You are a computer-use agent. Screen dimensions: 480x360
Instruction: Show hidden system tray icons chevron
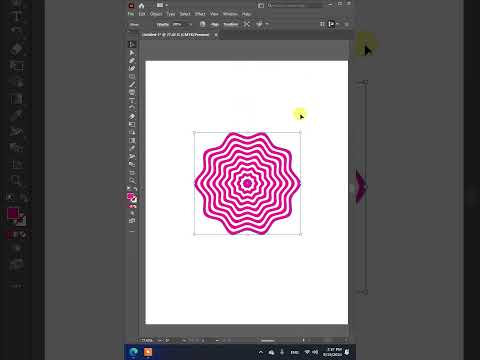[261, 352]
